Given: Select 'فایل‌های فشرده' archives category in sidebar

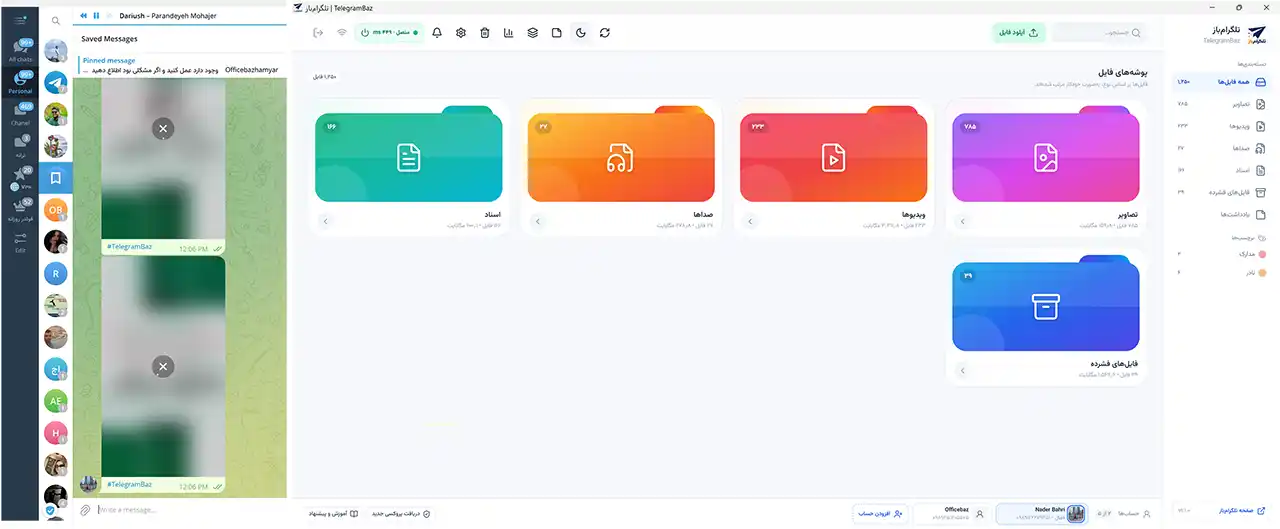Looking at the screenshot, I should (x=1222, y=192).
